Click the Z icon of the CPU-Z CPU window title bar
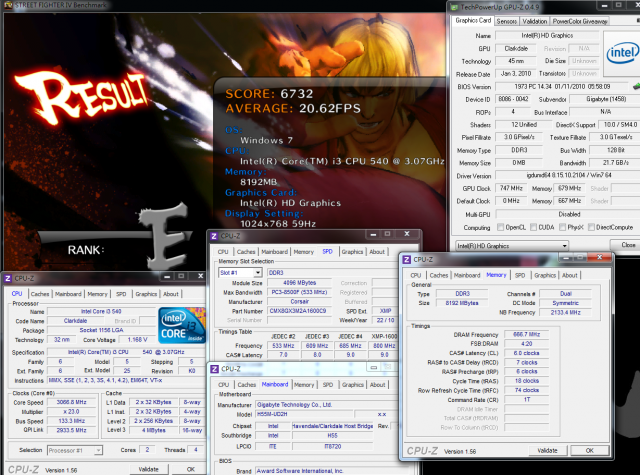 8,278
